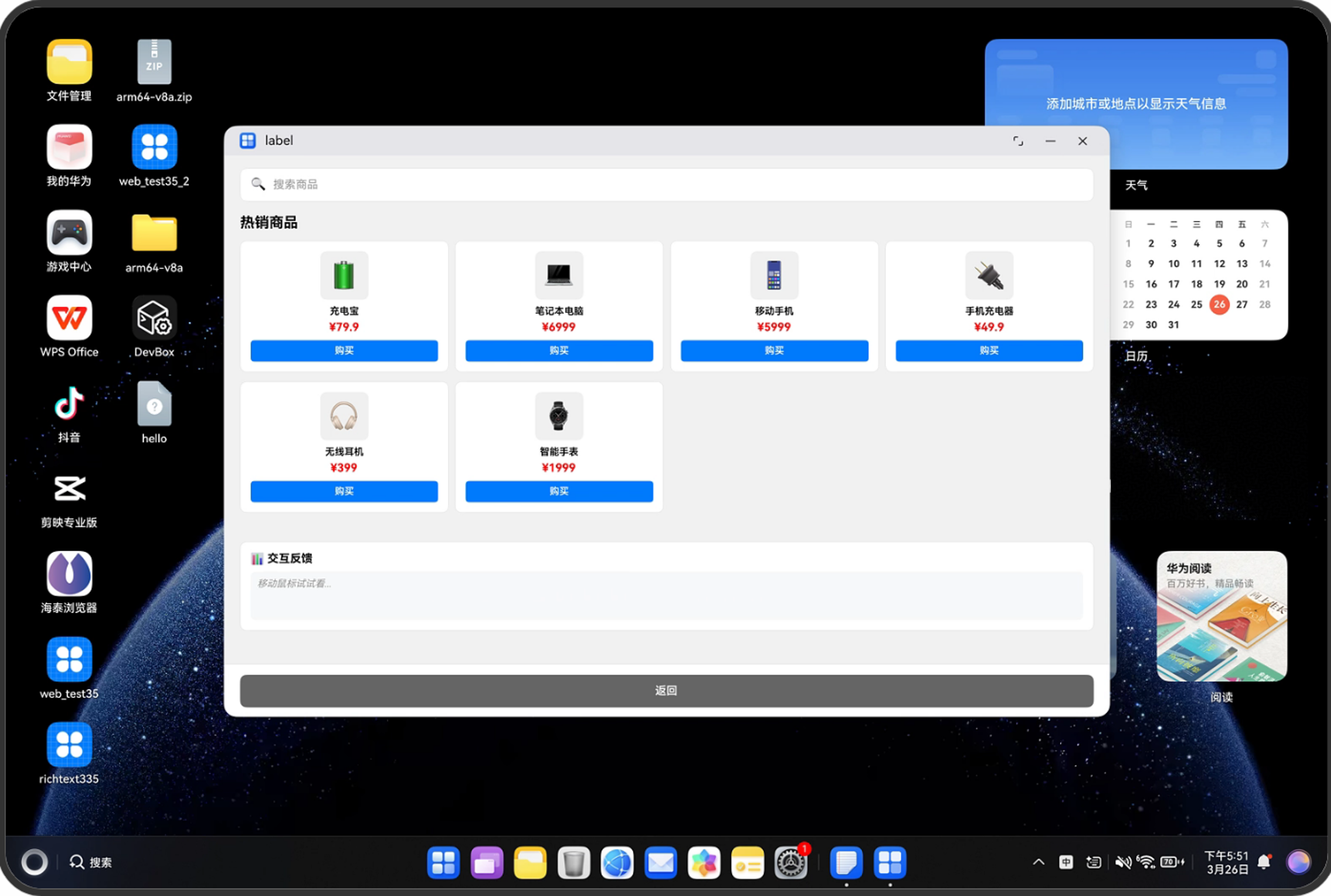The image size is (1331, 896).
Task: Open arm64-v8a folder on desktop
Action: click(x=154, y=232)
